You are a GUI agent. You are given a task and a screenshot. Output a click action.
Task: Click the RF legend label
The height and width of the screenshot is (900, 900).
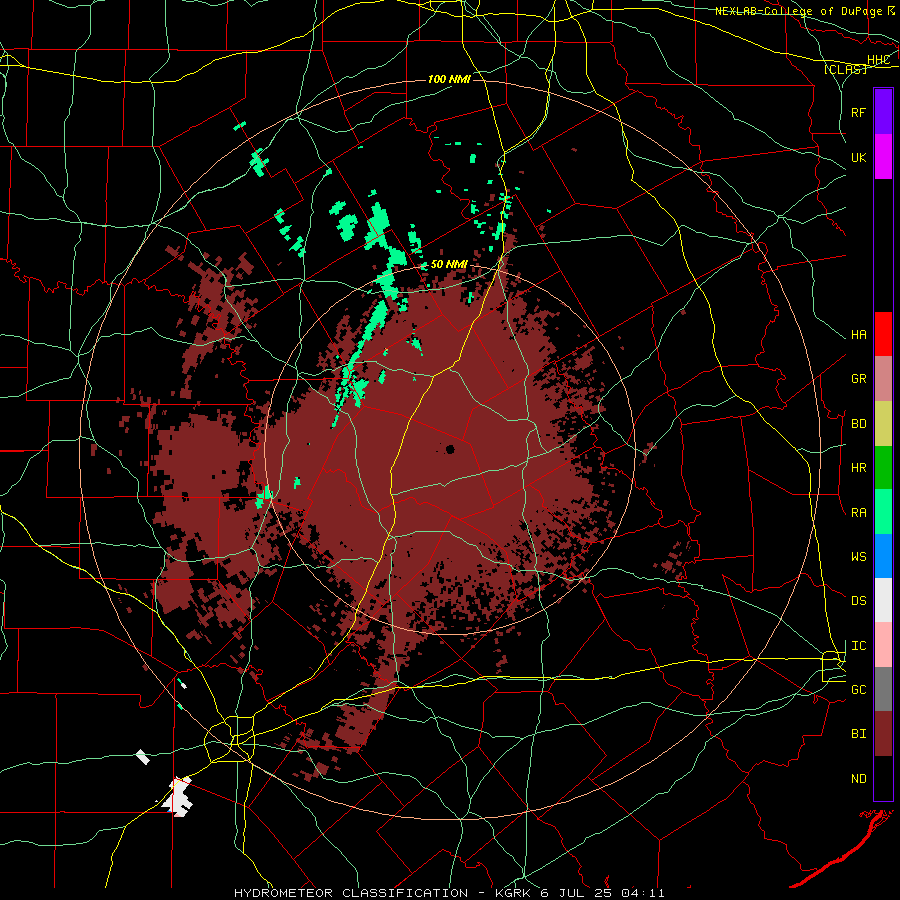[x=859, y=112]
